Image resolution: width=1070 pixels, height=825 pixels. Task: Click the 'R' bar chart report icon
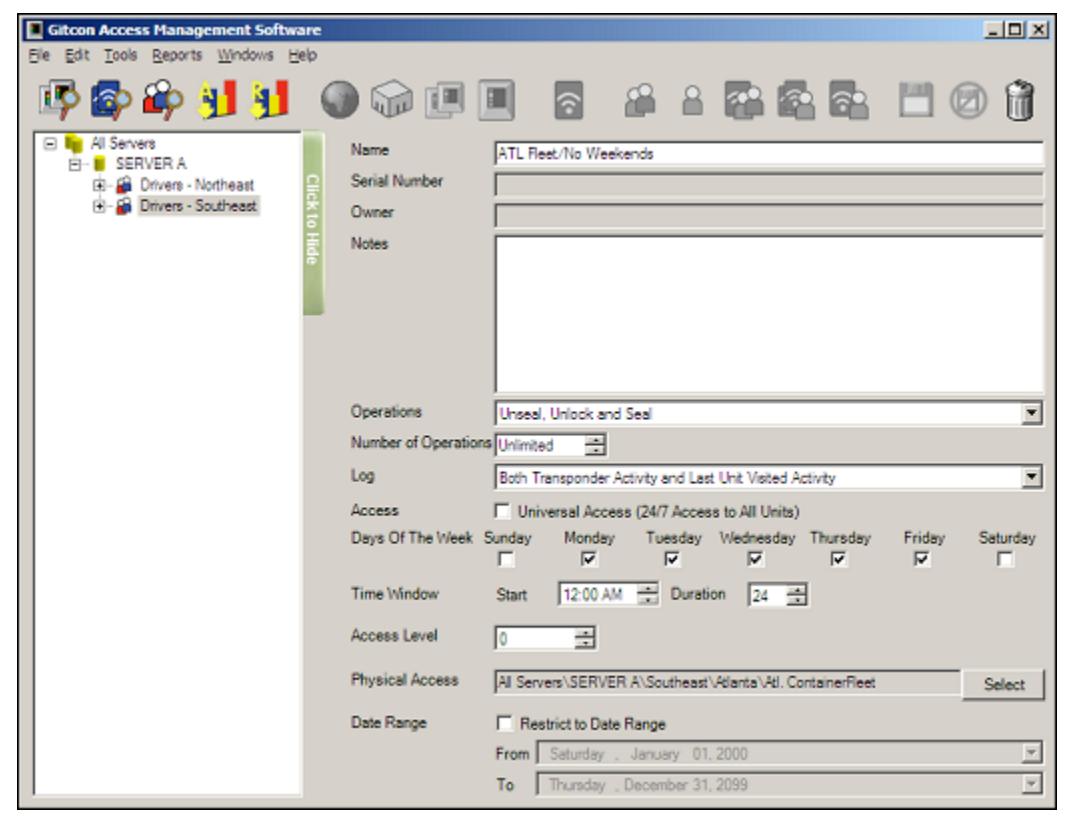coord(270,100)
